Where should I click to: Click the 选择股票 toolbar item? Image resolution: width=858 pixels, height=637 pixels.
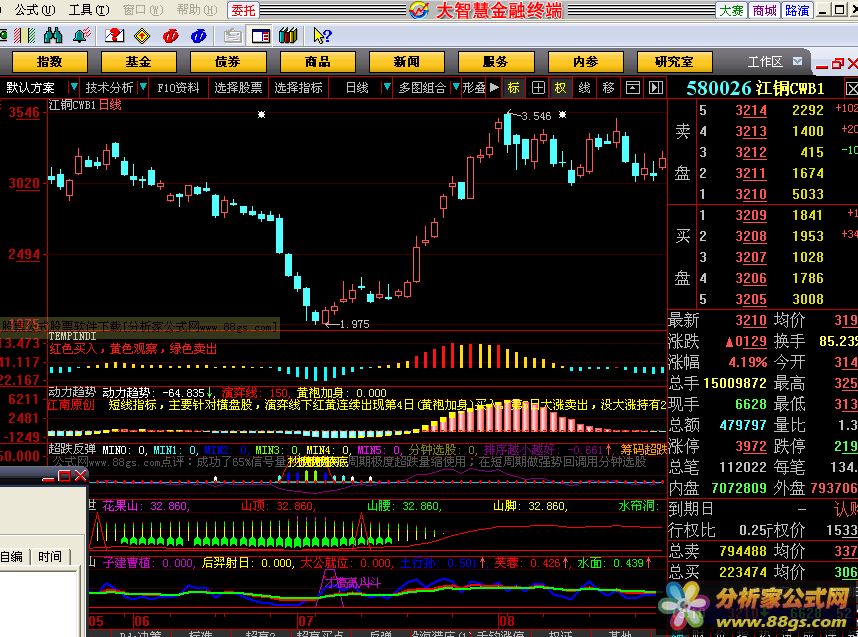[239, 88]
